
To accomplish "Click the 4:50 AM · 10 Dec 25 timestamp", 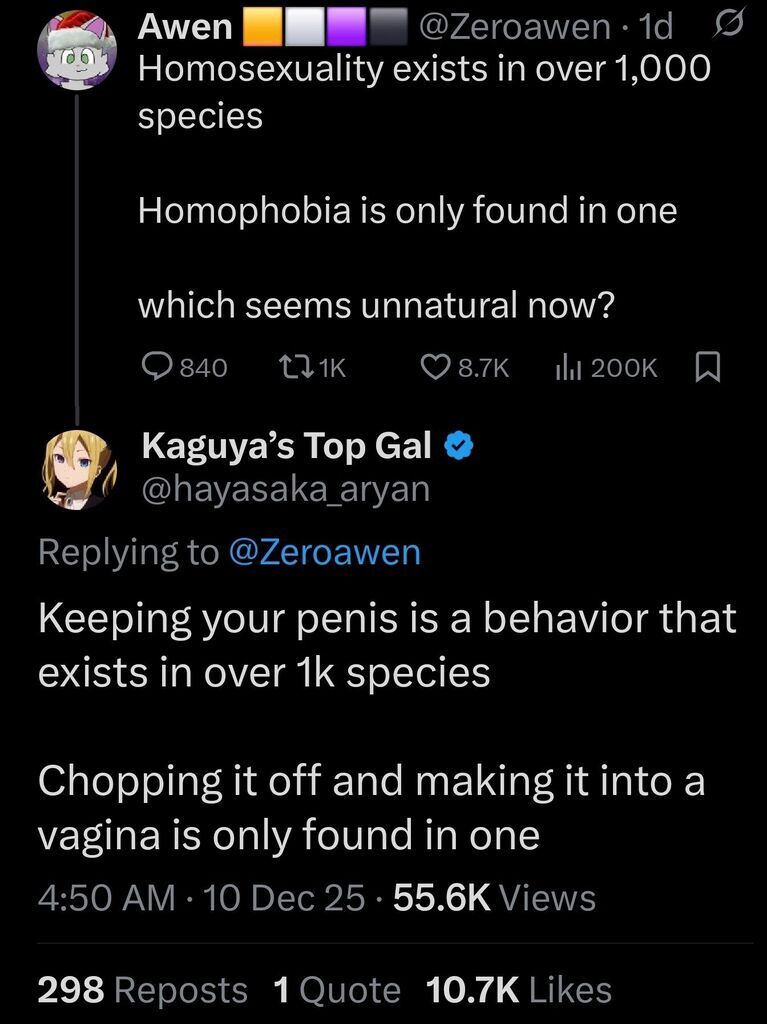I will 201,897.
